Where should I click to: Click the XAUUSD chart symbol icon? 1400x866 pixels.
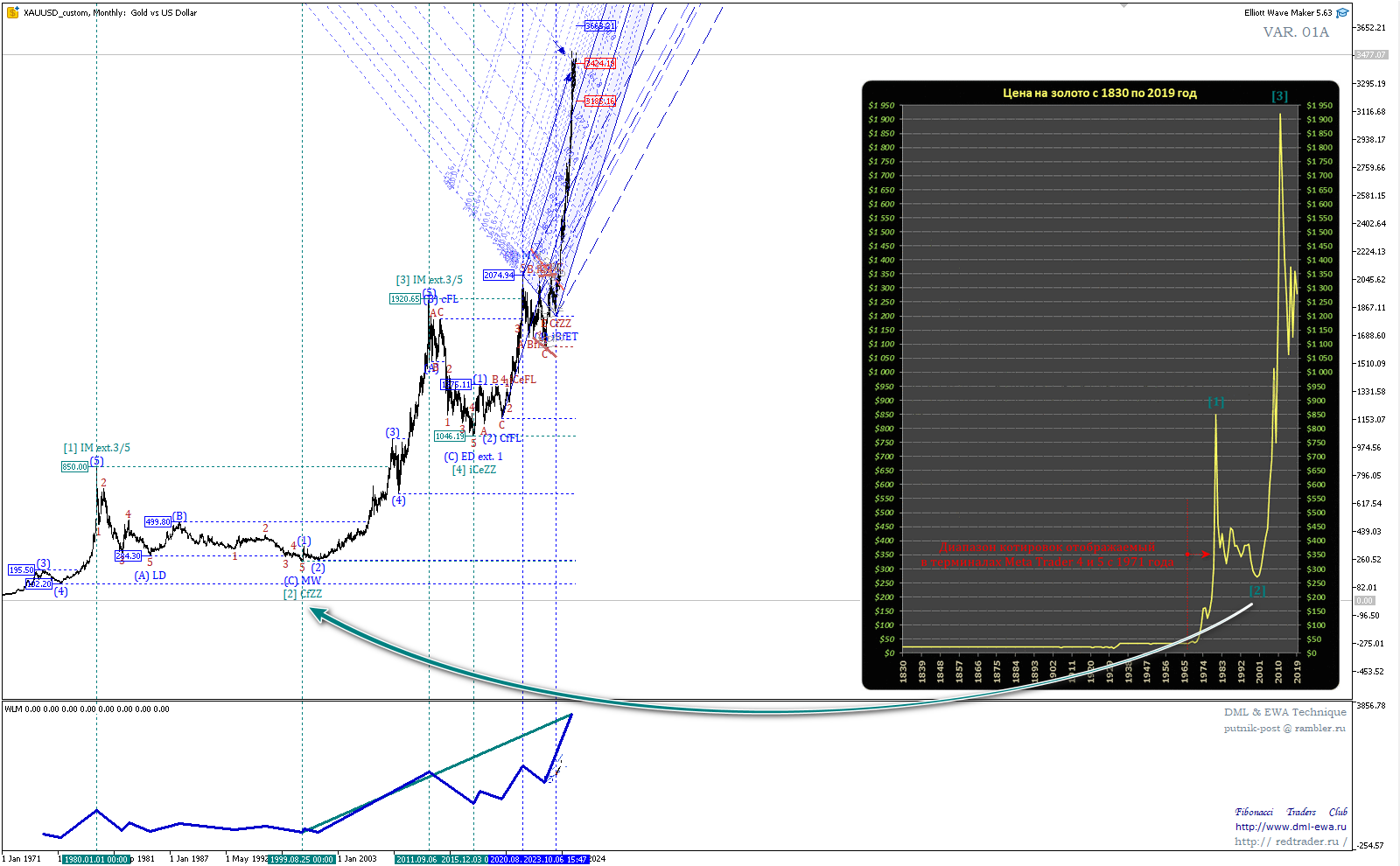[12, 12]
